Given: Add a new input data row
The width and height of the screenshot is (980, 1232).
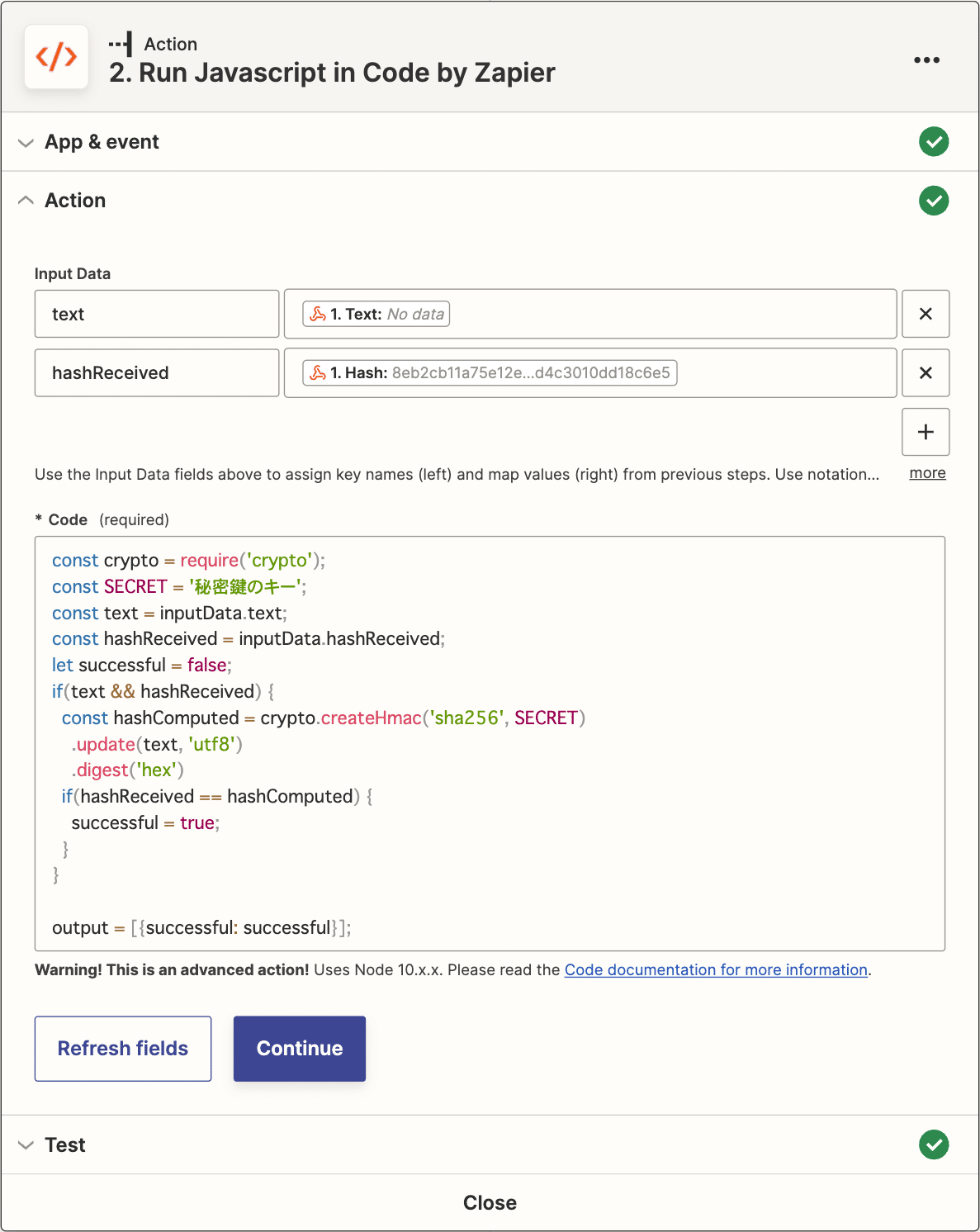Looking at the screenshot, I should point(926,432).
